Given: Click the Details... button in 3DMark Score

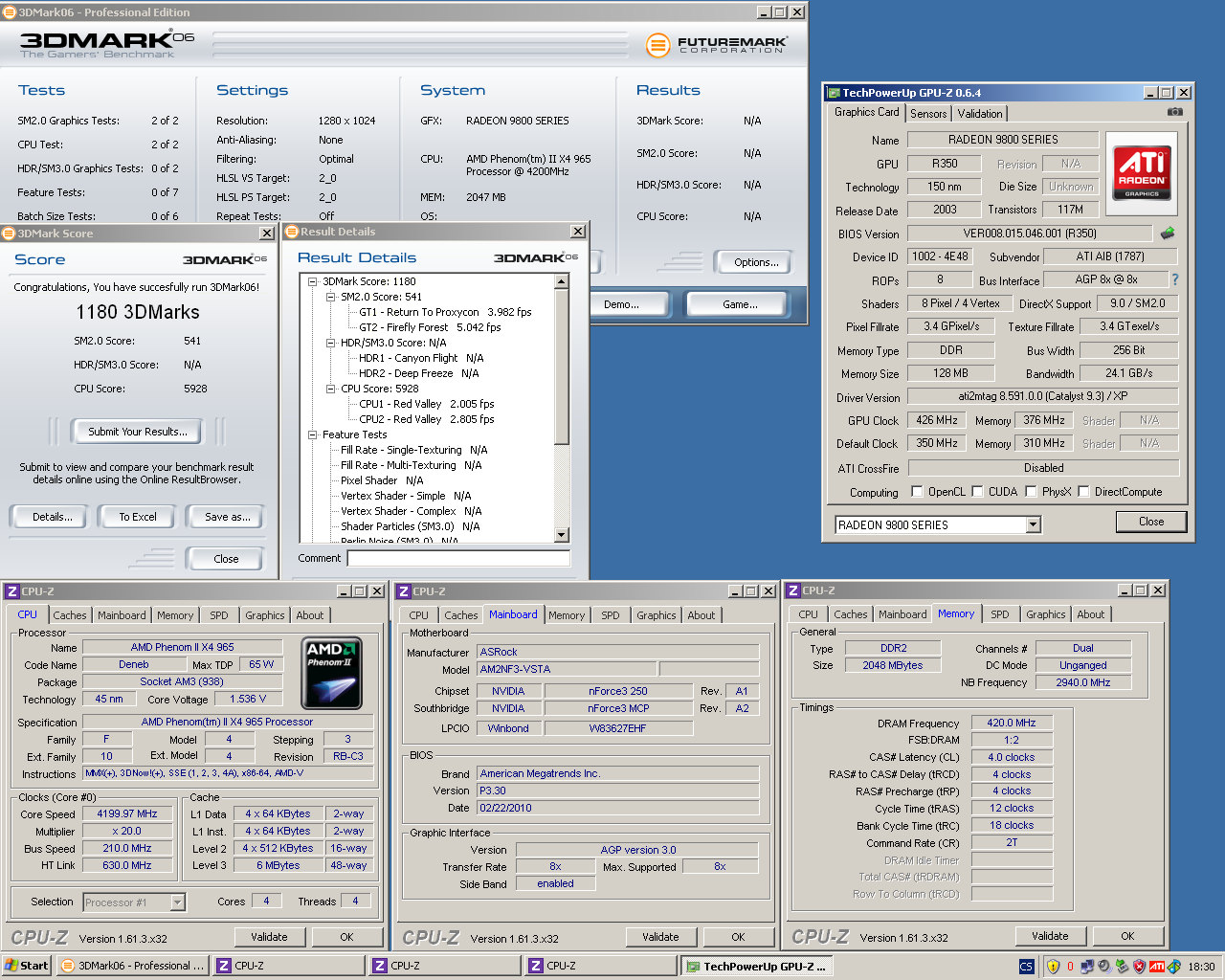Looking at the screenshot, I should (x=52, y=517).
